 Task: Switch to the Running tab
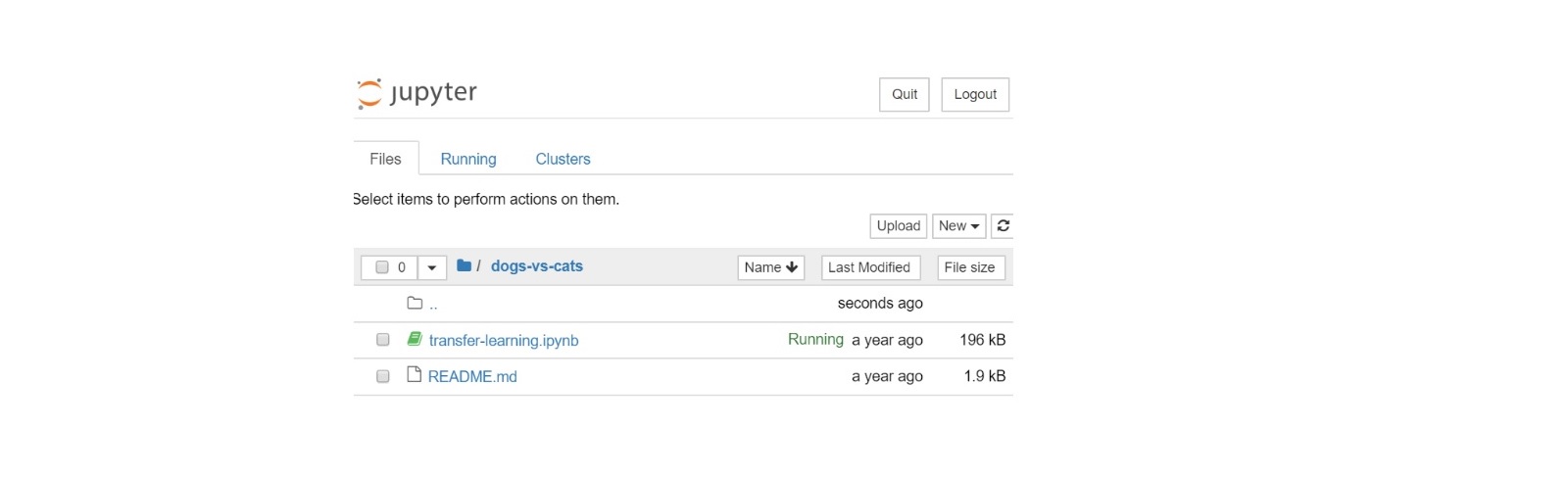[x=467, y=159]
